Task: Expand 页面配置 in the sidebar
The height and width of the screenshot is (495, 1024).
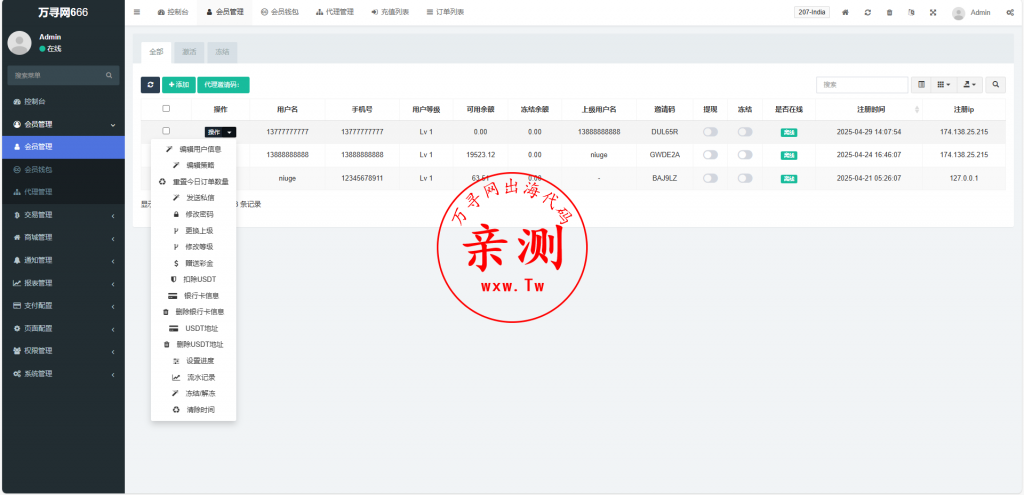Action: [x=63, y=328]
